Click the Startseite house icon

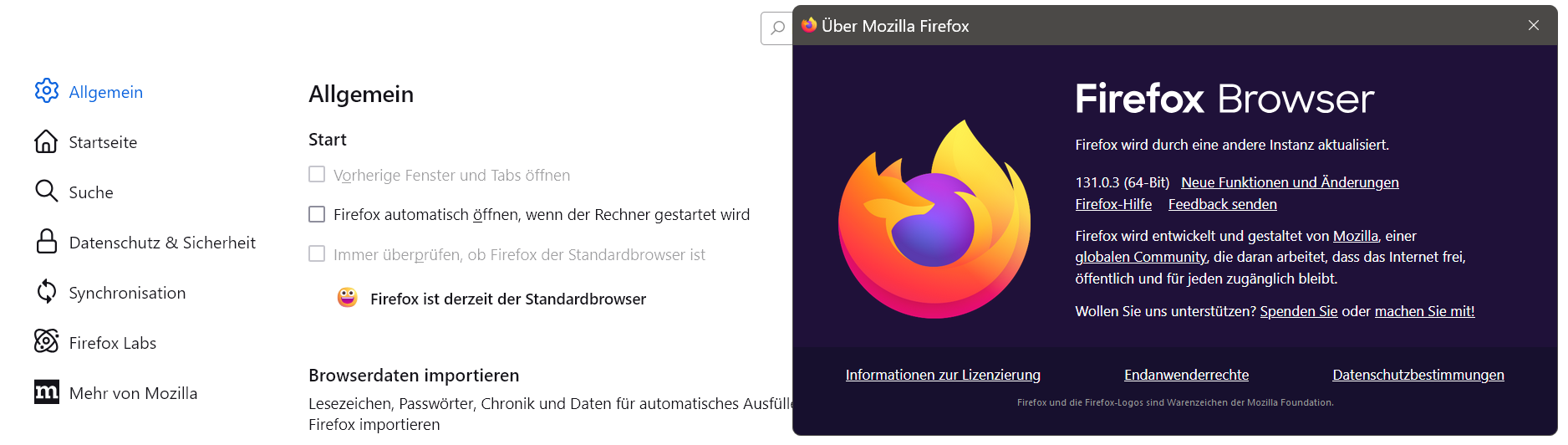point(47,141)
